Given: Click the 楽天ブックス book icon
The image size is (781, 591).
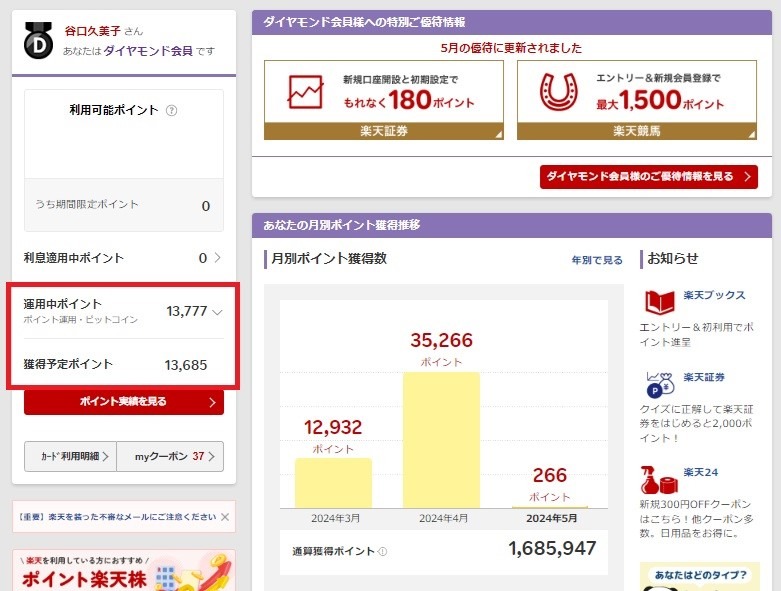Looking at the screenshot, I should (x=659, y=302).
